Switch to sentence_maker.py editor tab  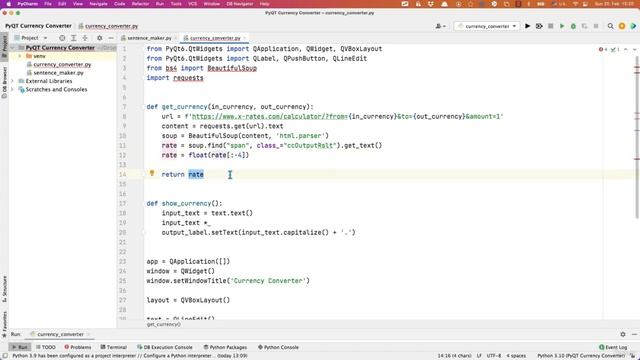[x=149, y=38]
